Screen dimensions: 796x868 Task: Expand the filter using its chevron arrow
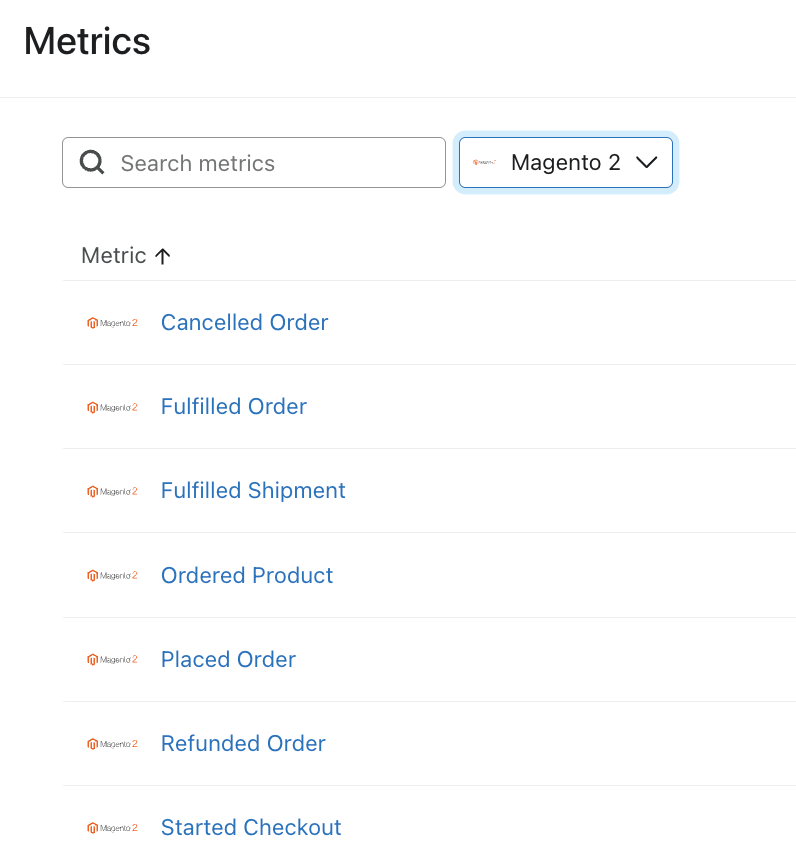tap(646, 163)
